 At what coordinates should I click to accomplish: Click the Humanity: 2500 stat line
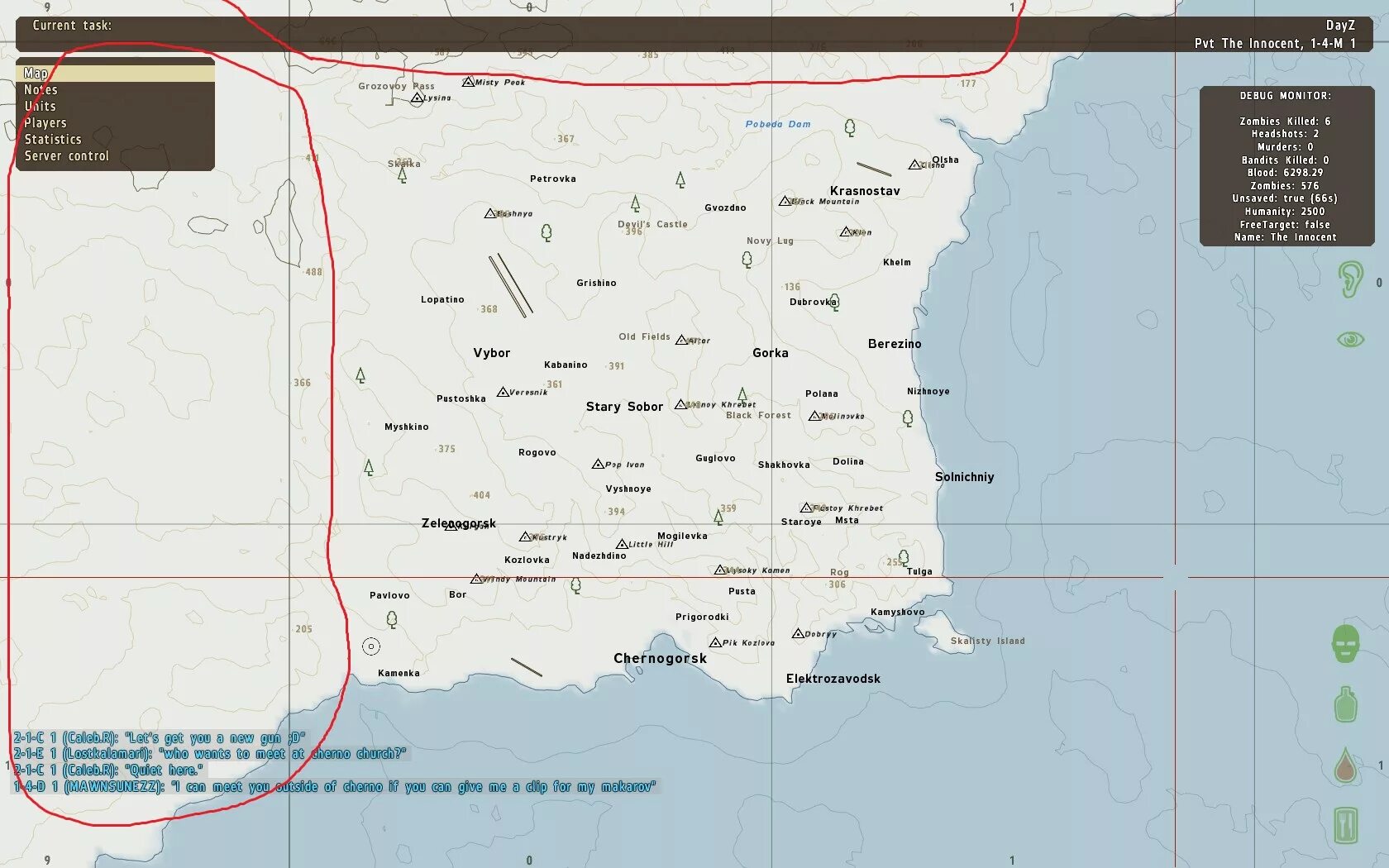point(1285,212)
